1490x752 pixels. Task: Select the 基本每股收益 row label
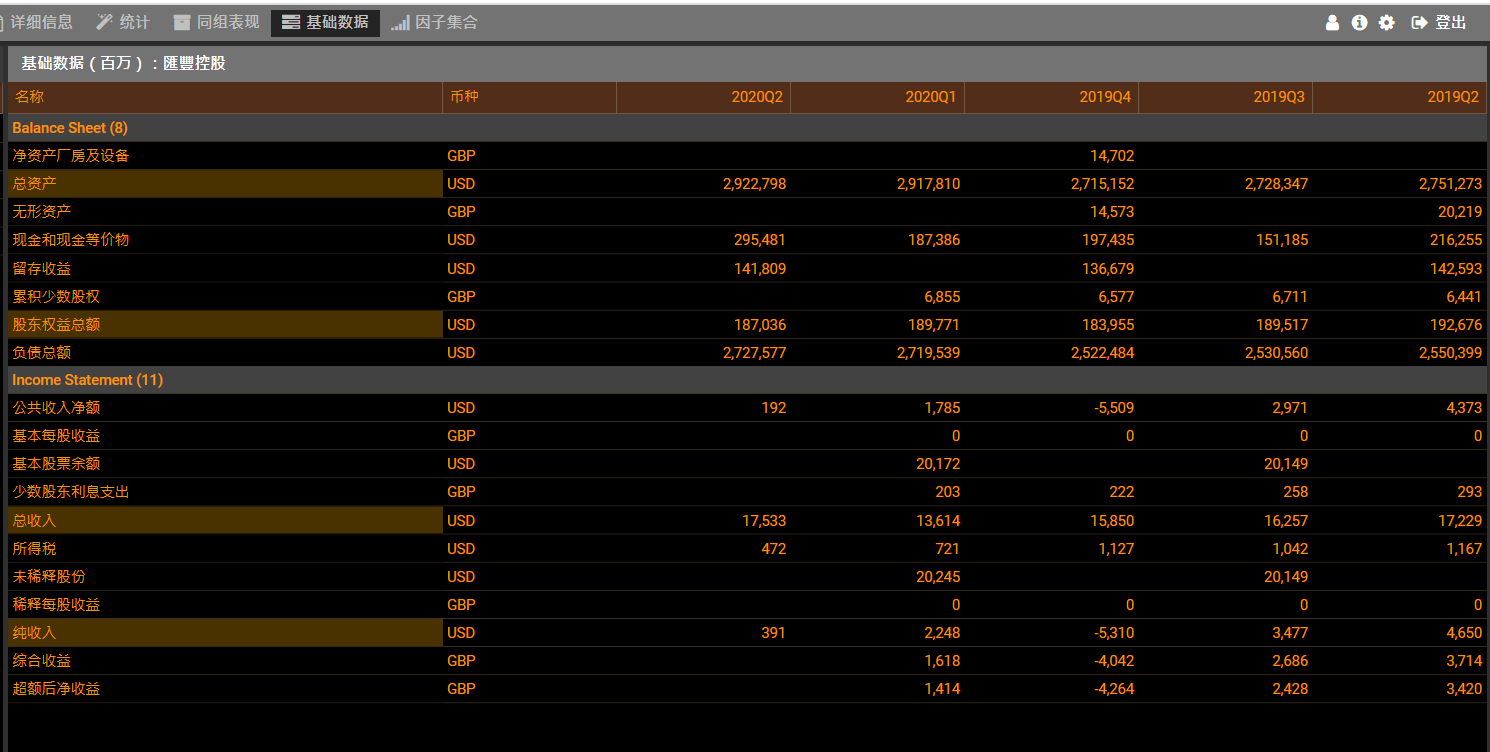coord(56,436)
